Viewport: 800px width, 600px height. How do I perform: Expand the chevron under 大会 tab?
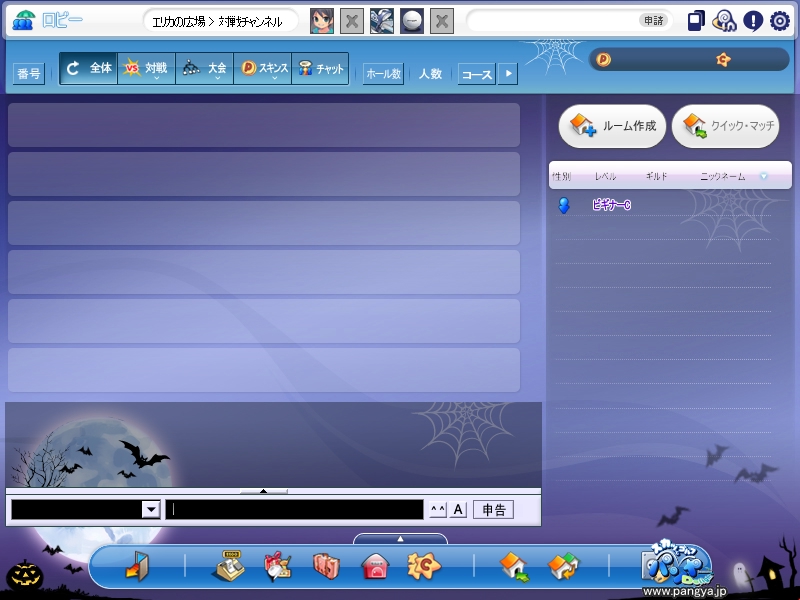pyautogui.click(x=218, y=78)
